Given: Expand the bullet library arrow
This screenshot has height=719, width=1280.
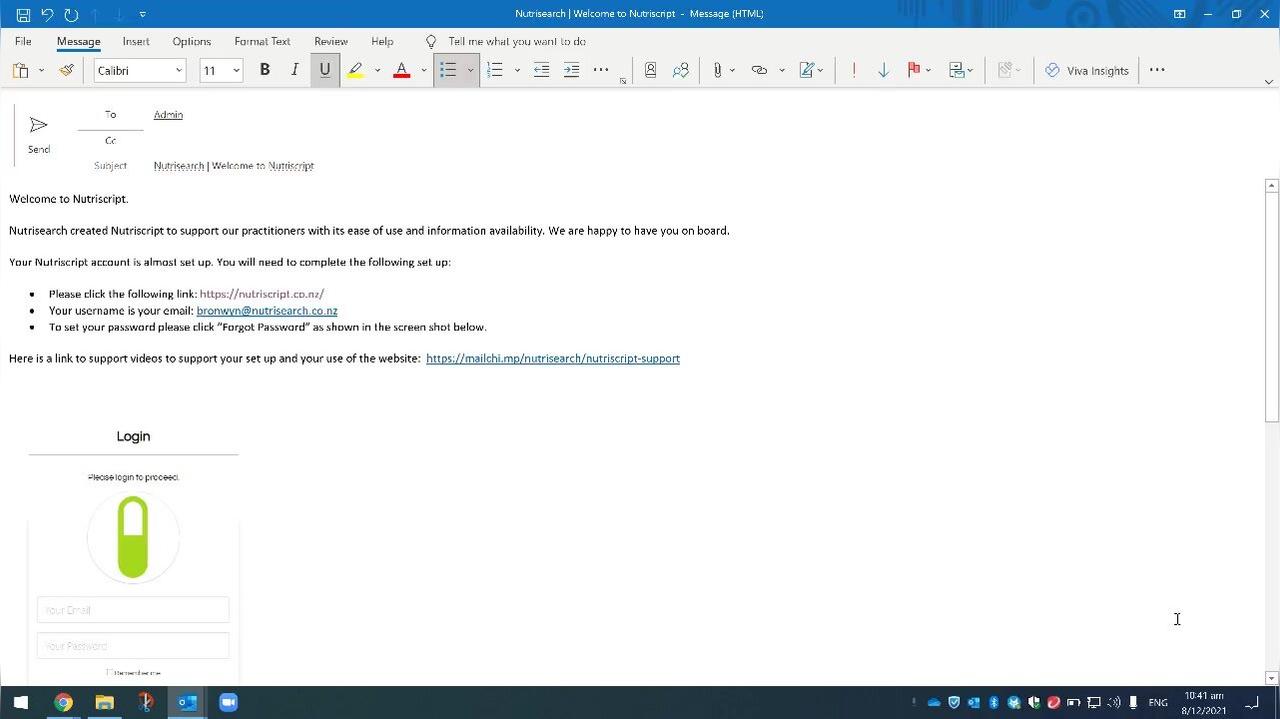Looking at the screenshot, I should pyautogui.click(x=470, y=70).
